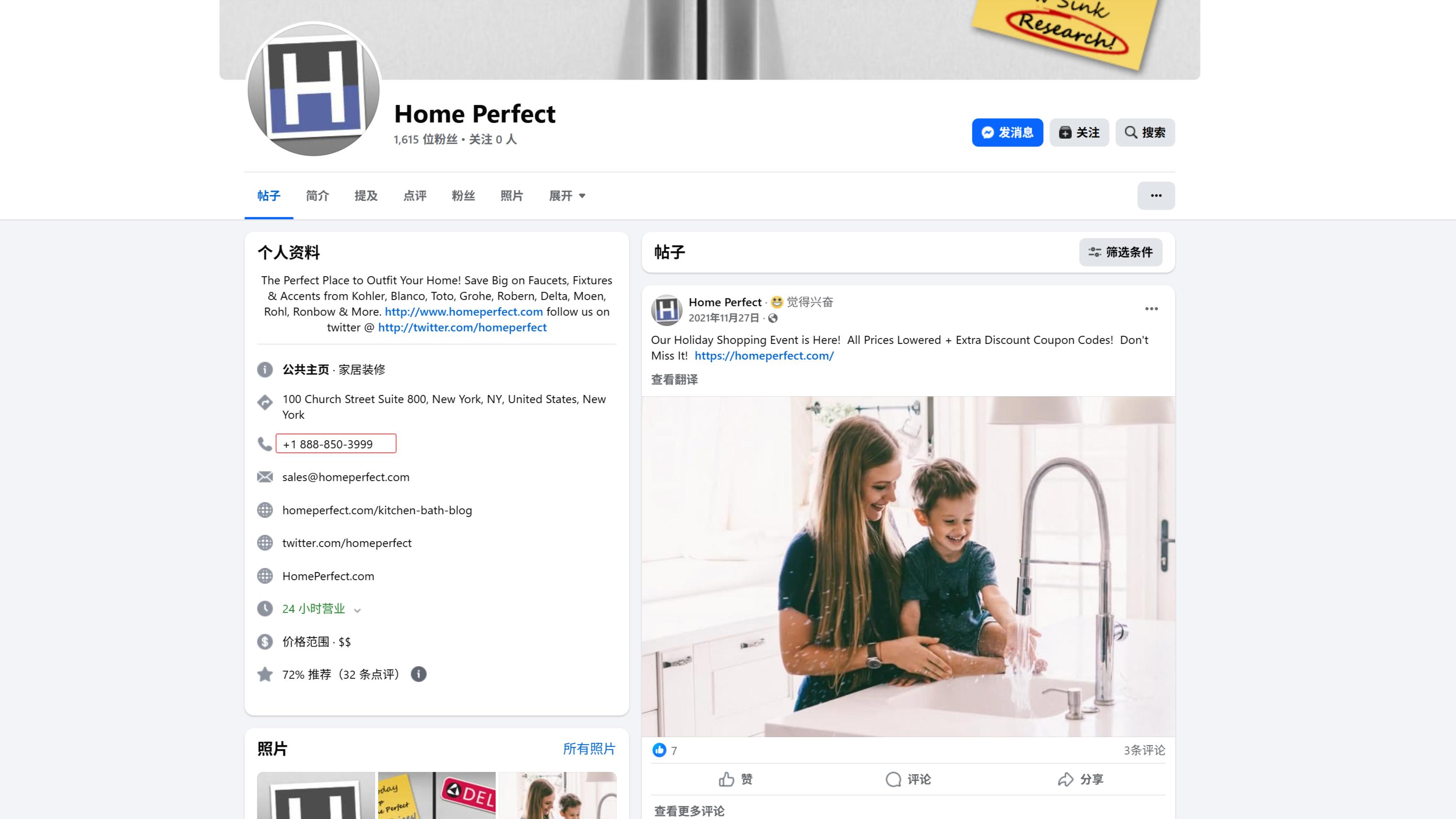Expand 24 小时营业 hours chevron

coord(357,610)
